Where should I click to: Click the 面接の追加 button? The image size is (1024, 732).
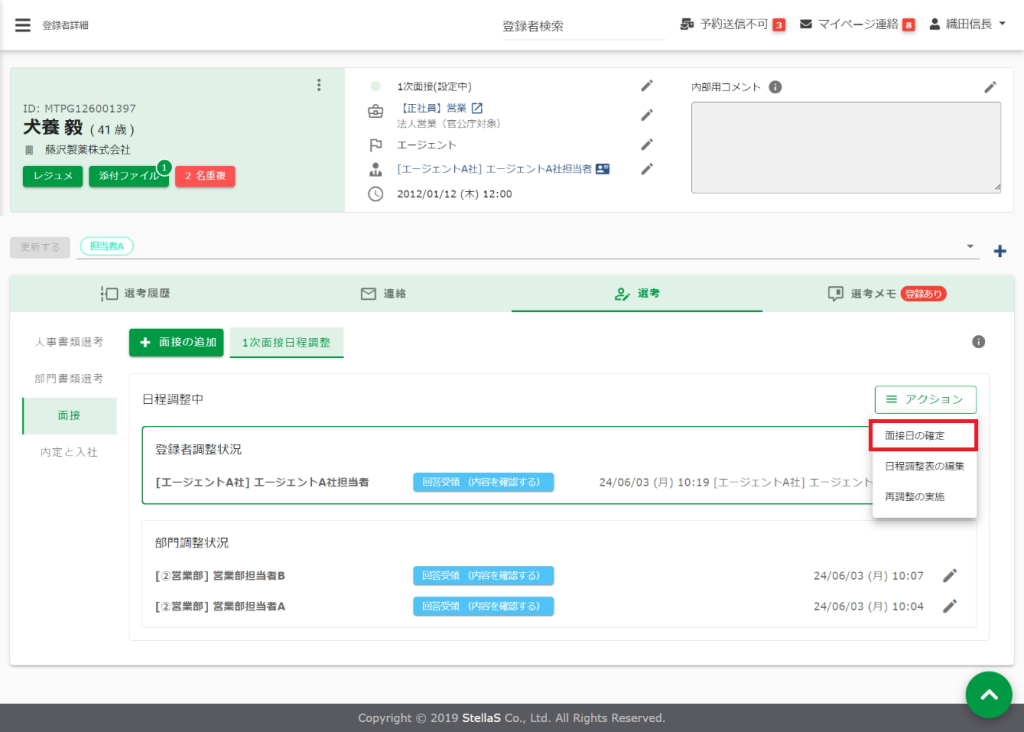[176, 342]
